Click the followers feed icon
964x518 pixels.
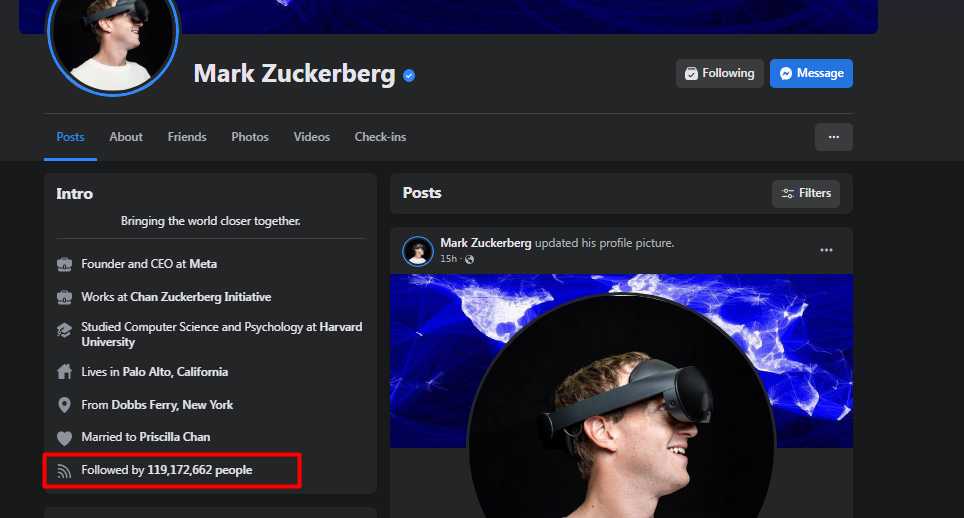click(65, 470)
